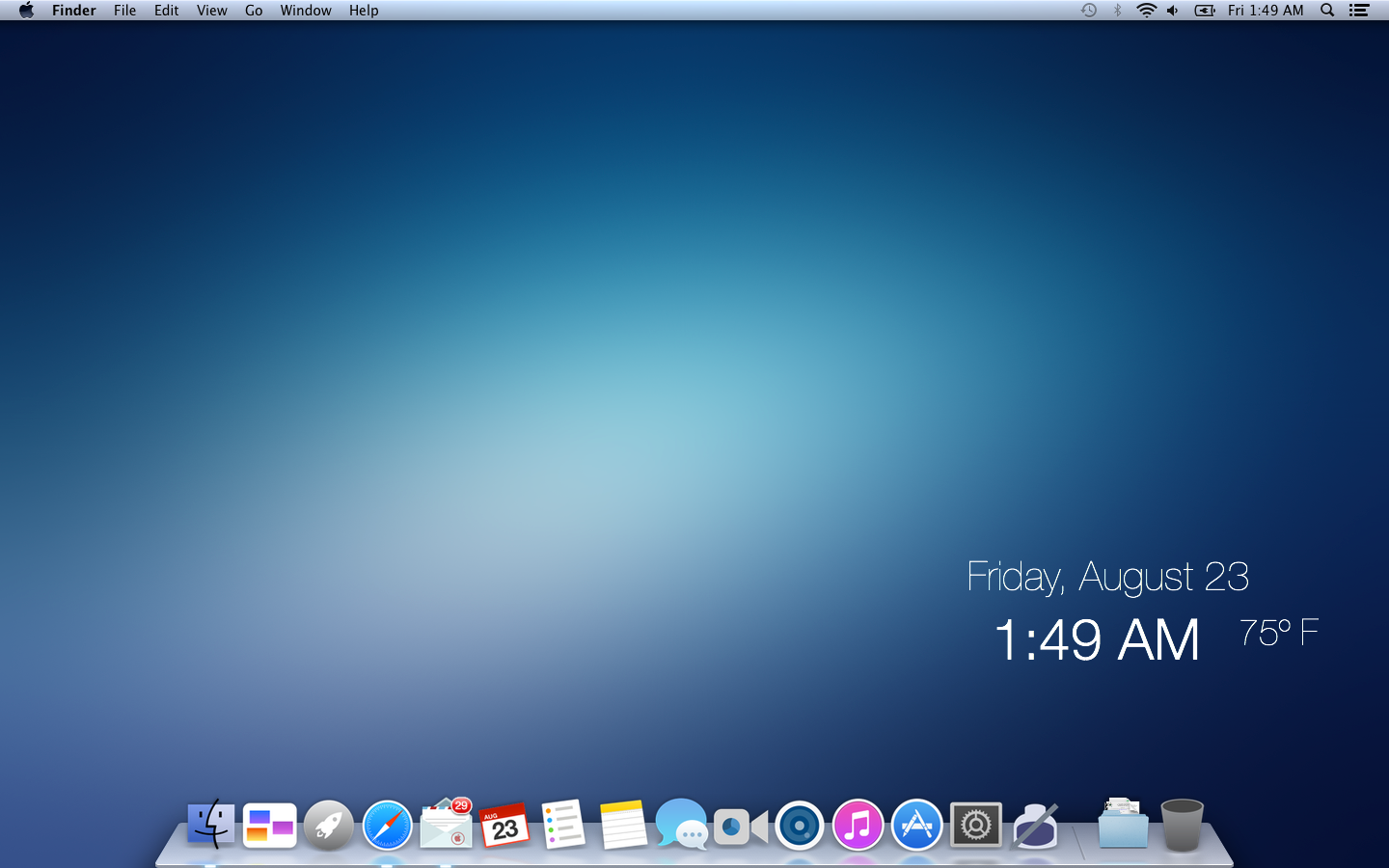Open the Calendar icon showing 23
Screen dimensions: 1389x868
coord(504,826)
